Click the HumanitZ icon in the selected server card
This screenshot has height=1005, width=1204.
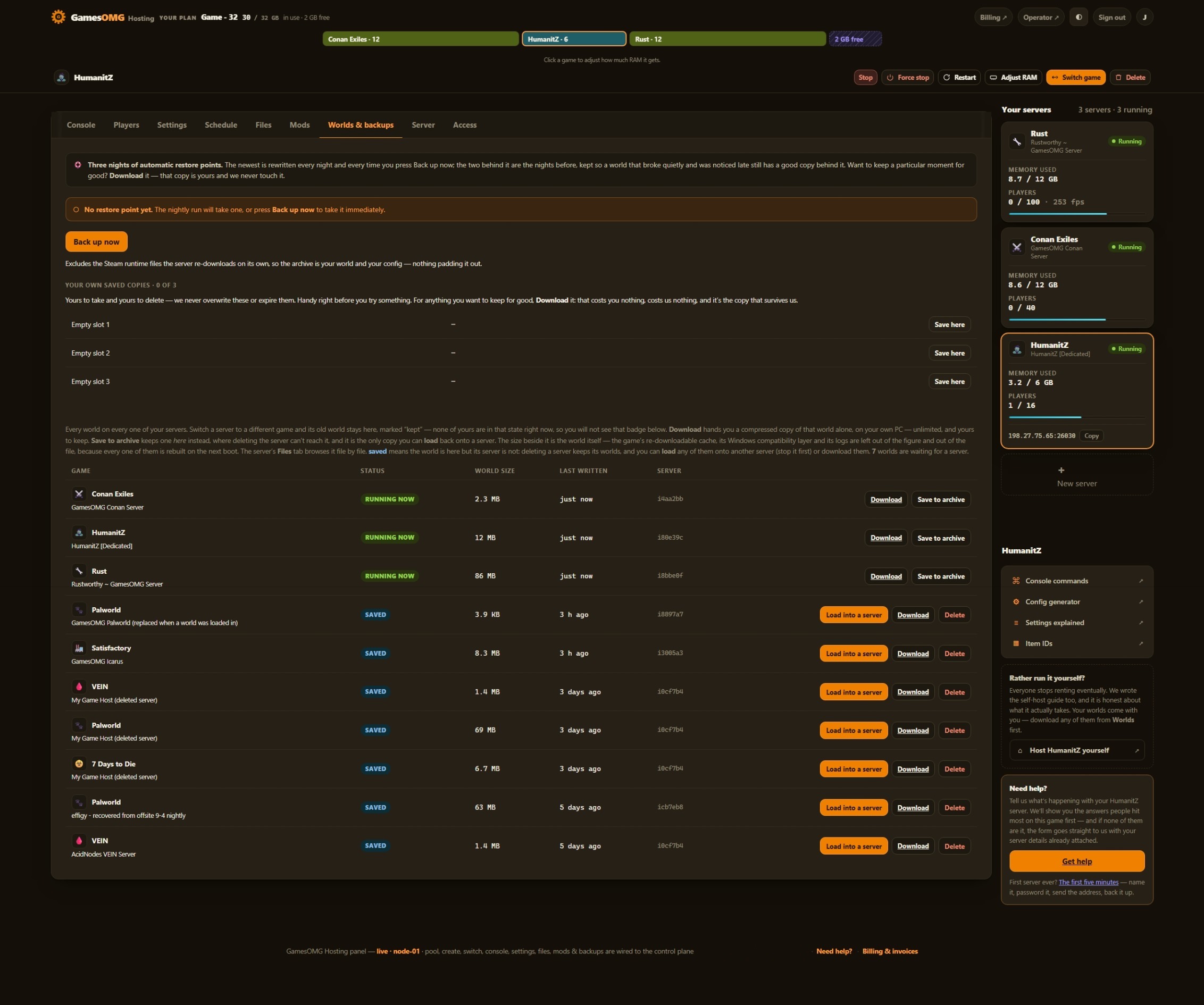click(x=1016, y=349)
